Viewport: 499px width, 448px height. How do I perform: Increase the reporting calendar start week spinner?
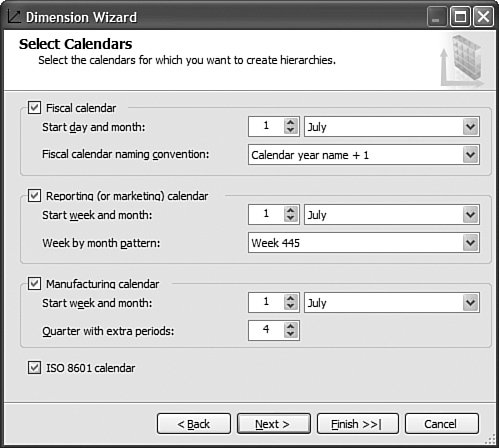click(x=291, y=210)
